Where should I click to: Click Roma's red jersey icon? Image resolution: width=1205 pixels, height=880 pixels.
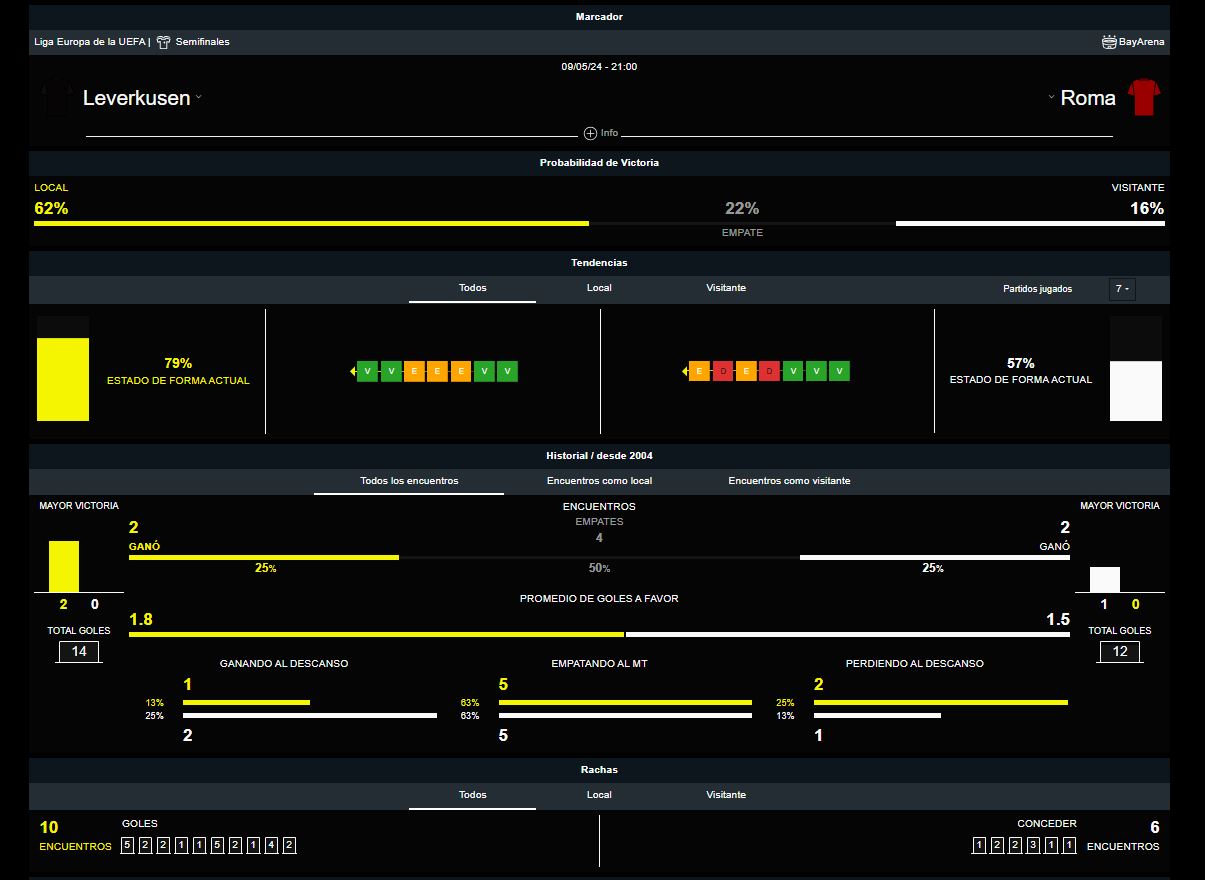click(x=1143, y=98)
